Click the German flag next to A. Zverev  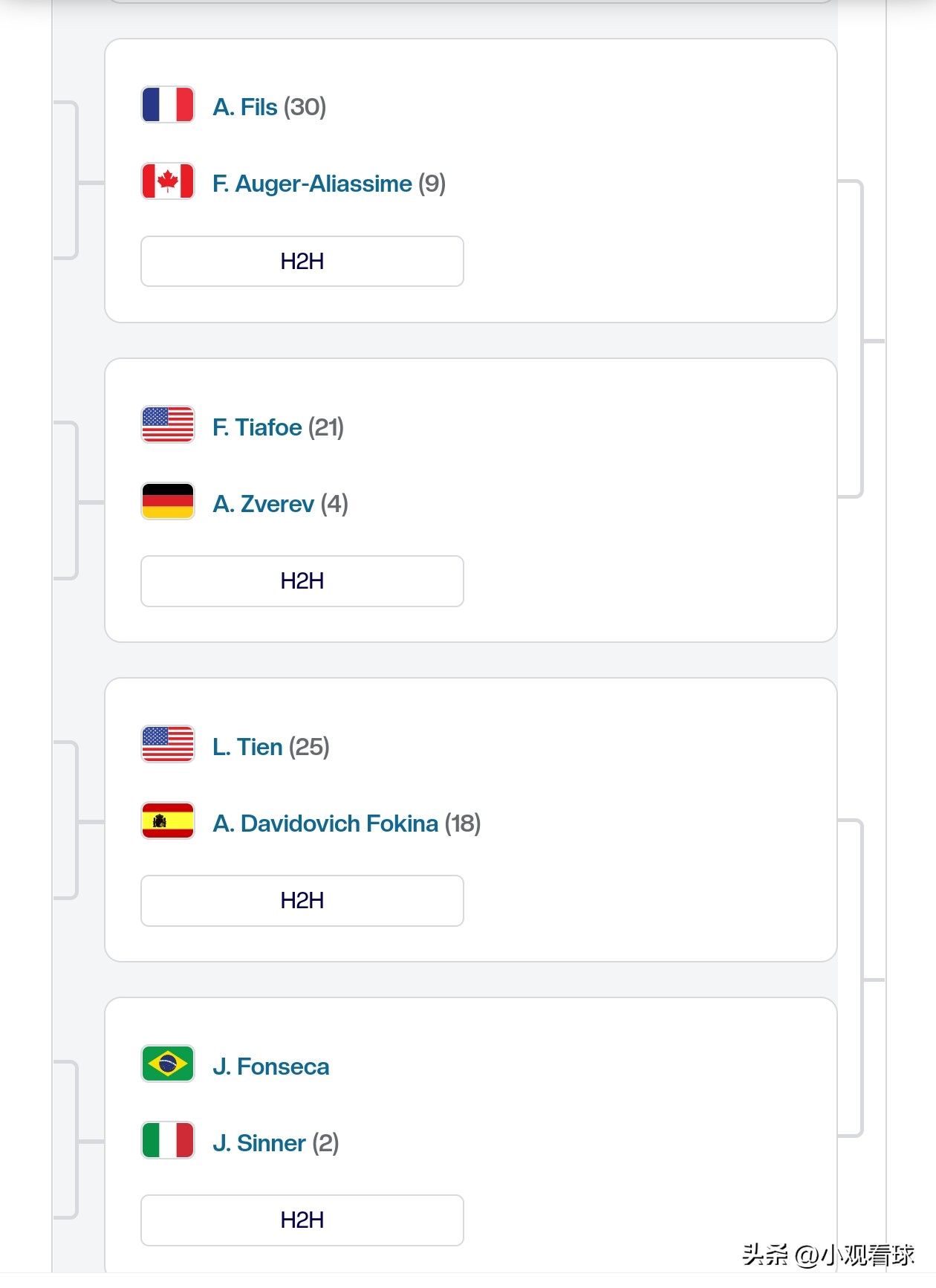[x=168, y=502]
